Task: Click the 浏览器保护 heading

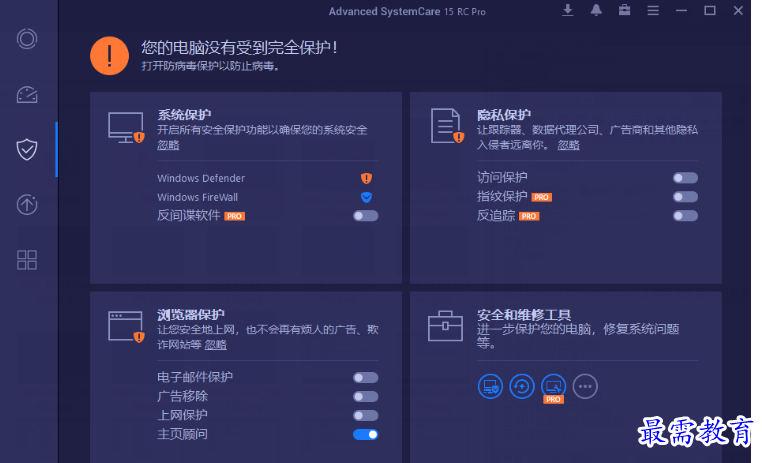Action: pos(190,314)
